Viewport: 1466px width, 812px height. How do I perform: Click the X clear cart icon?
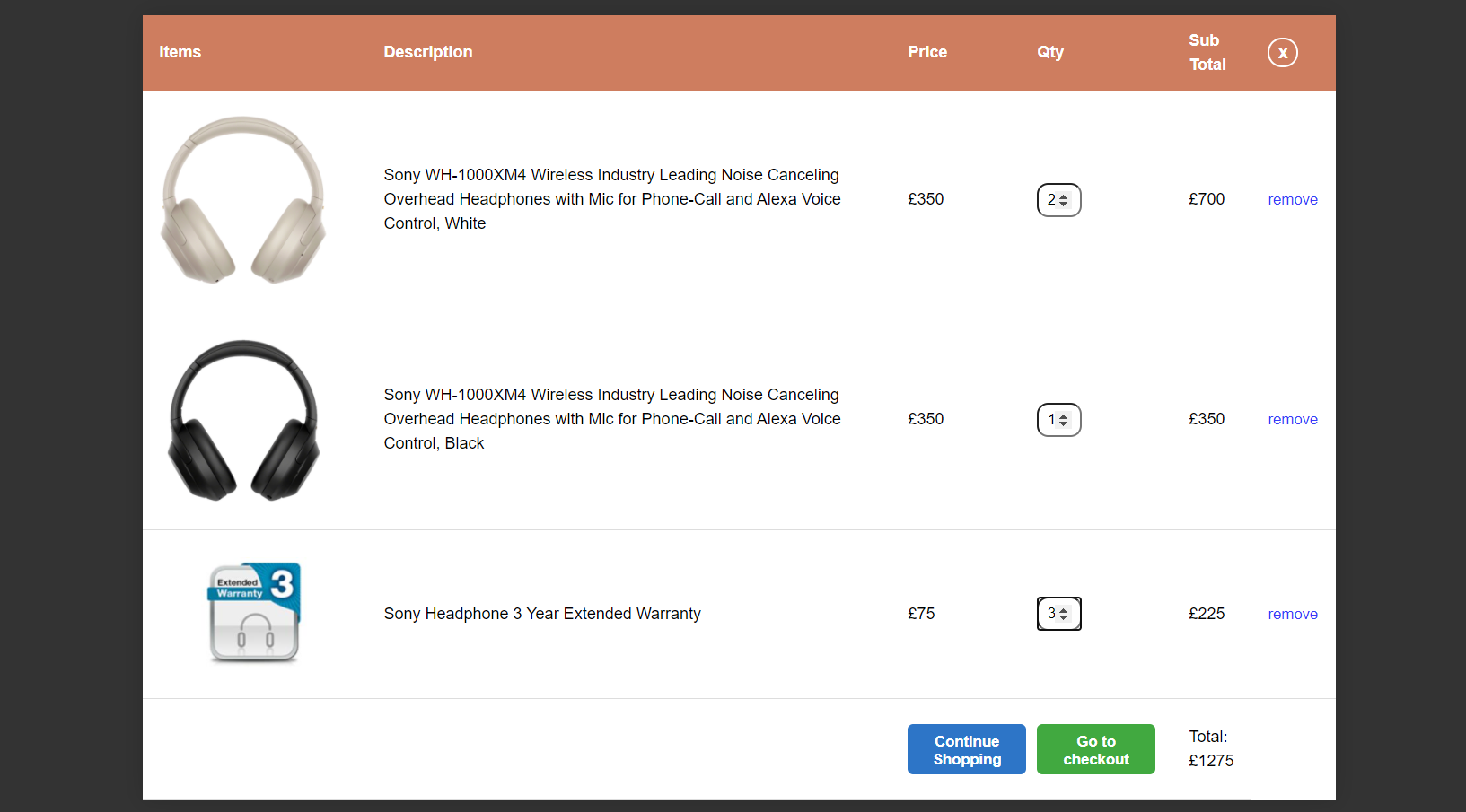1283,52
